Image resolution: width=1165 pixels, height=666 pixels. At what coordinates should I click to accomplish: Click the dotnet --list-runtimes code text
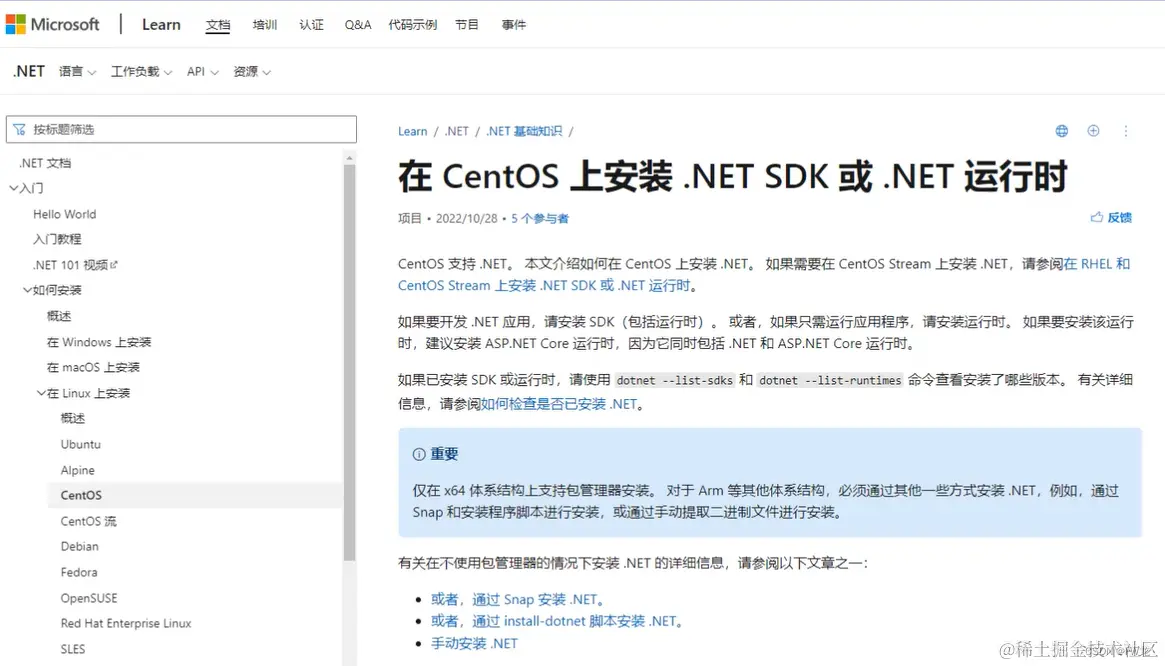tap(830, 381)
